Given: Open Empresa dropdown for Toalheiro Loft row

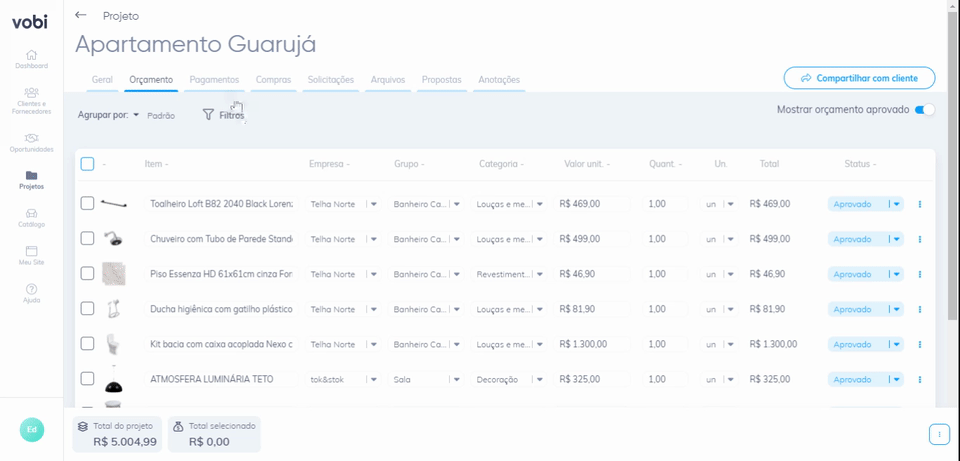Looking at the screenshot, I should (374, 204).
